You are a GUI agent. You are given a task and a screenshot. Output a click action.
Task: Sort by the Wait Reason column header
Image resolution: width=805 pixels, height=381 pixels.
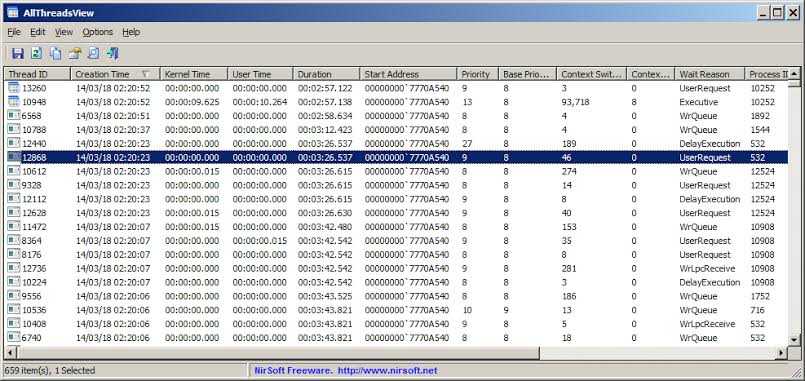click(x=711, y=74)
